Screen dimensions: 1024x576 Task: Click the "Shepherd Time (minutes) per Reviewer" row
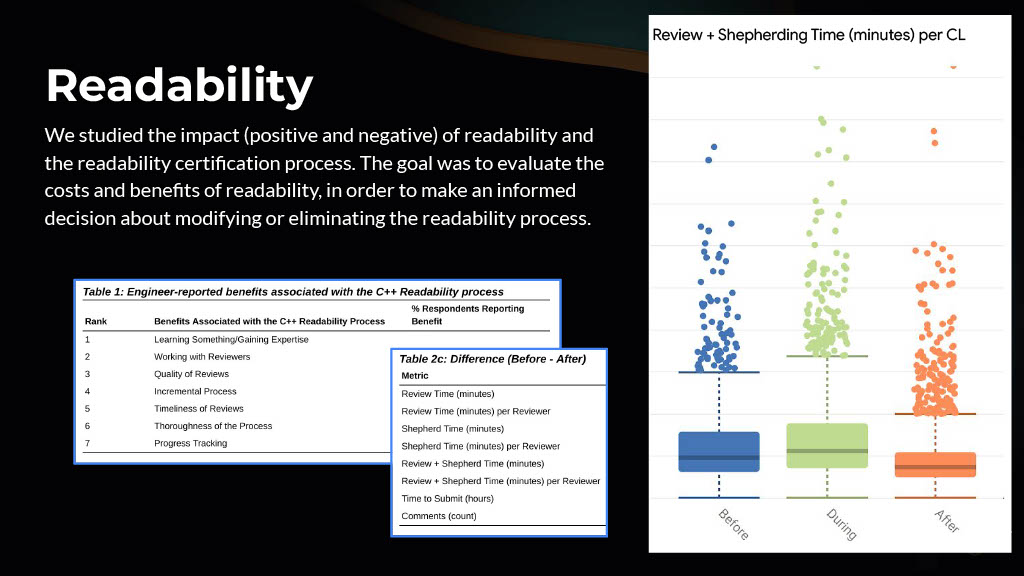(481, 446)
